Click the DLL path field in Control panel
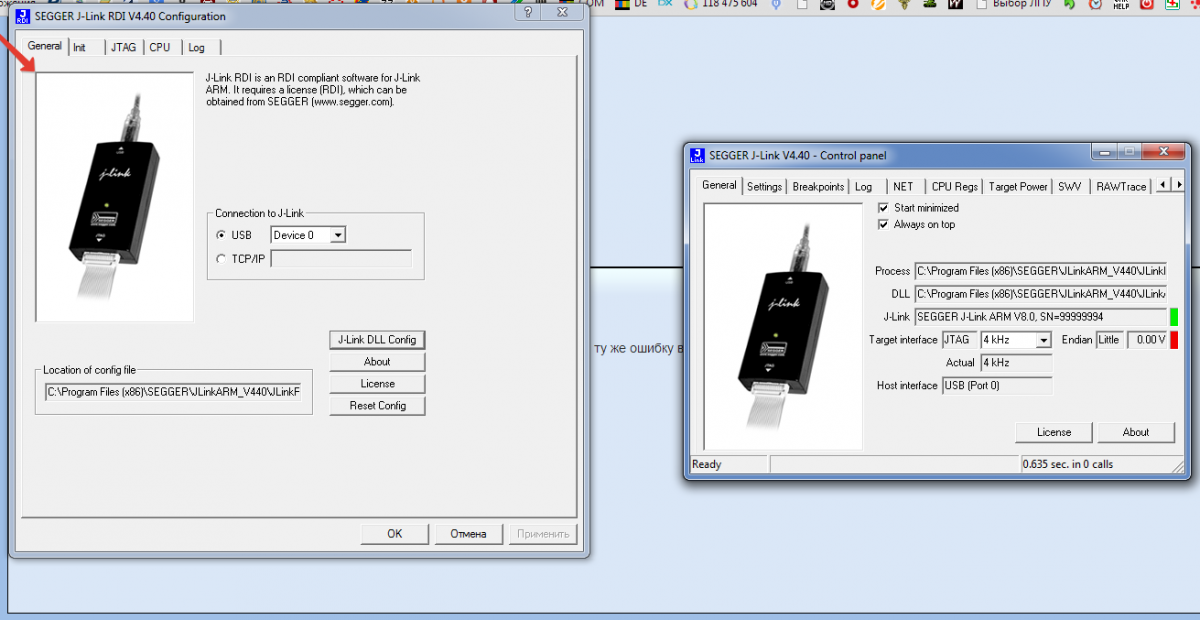1200x620 pixels. [1040, 294]
